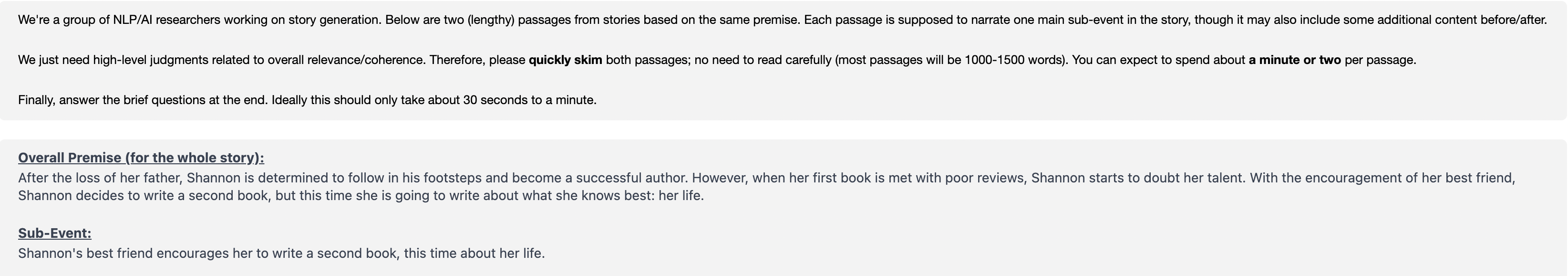Screen dimensions: 1568x276
Task: Click the bold "quickly skim" text
Action: [x=566, y=60]
